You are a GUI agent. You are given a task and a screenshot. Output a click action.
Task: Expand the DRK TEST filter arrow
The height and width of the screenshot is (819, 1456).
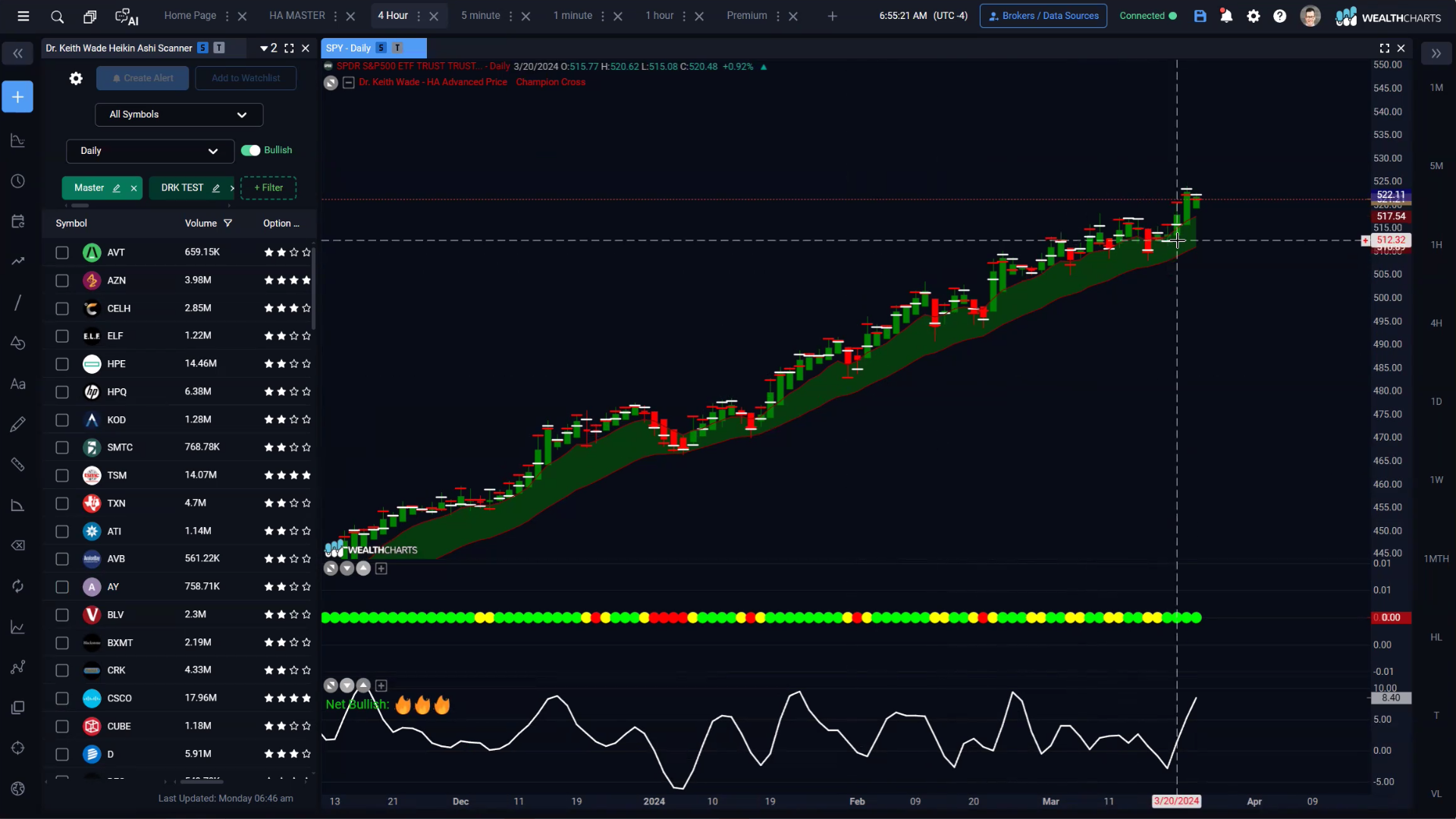[232, 188]
